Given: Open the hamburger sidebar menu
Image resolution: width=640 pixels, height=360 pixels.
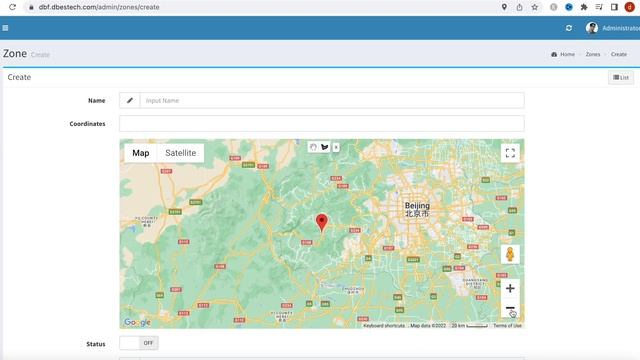Looking at the screenshot, I should coord(5,28).
